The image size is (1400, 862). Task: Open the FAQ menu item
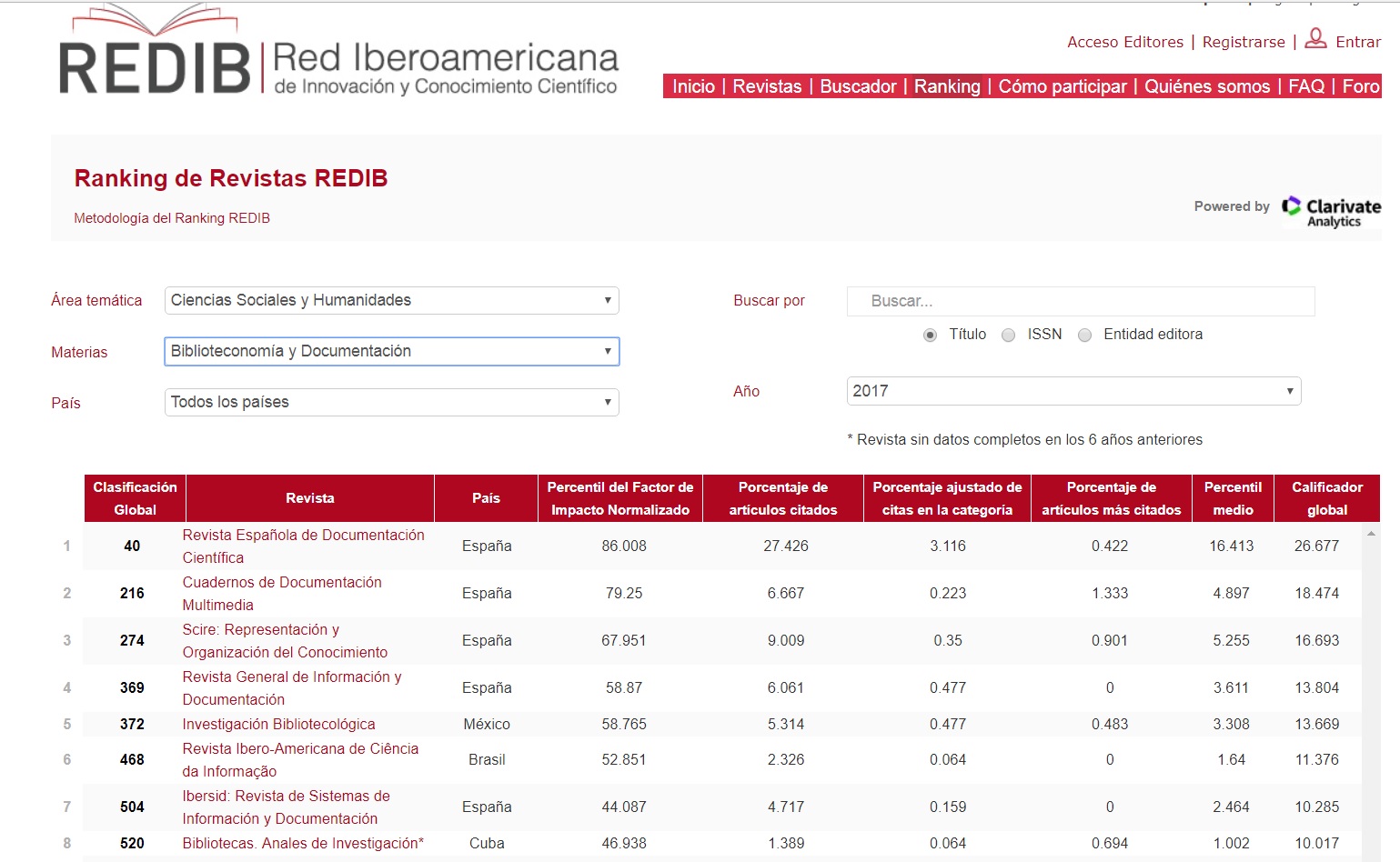(1306, 86)
